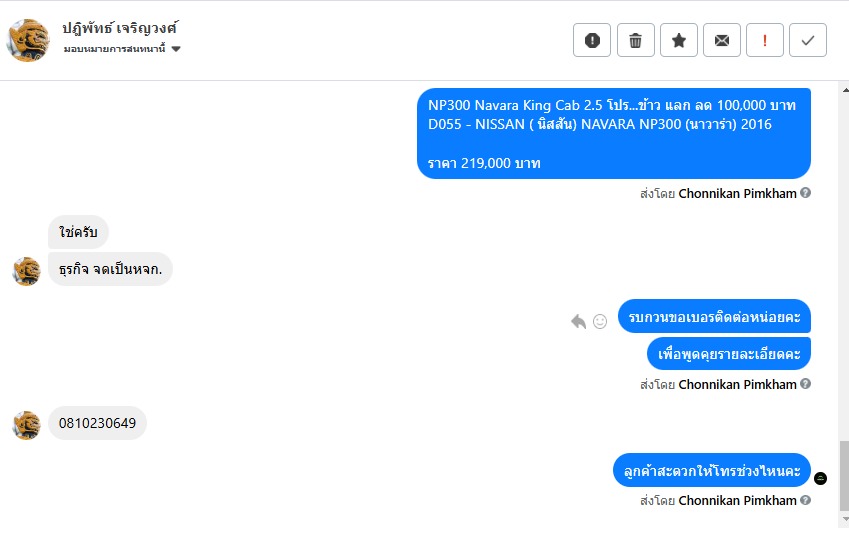
Task: Star this conversation as follow-up
Action: click(679, 40)
